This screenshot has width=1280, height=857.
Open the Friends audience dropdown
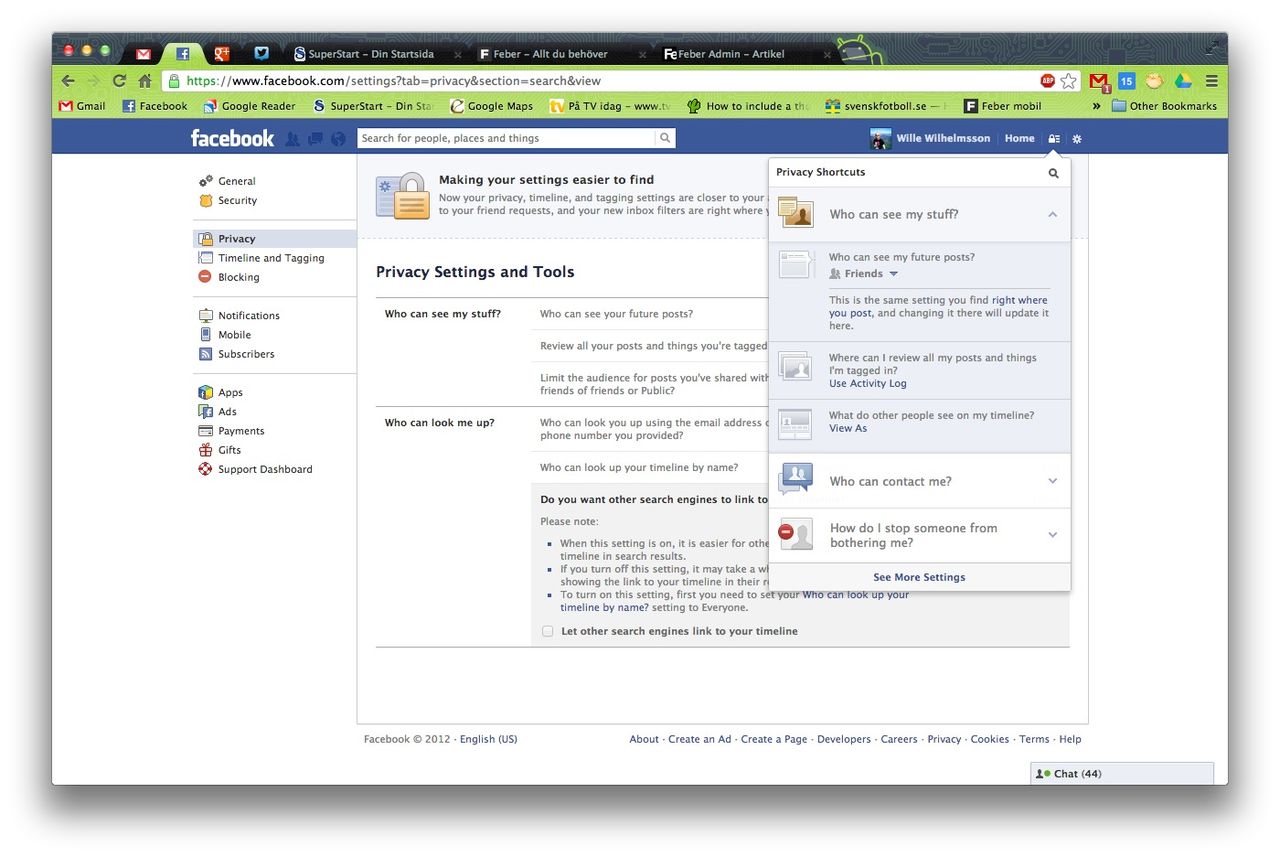coord(864,274)
